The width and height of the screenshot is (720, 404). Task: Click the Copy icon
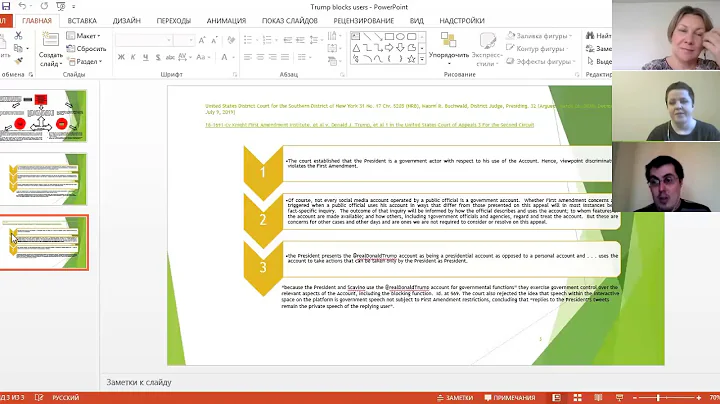point(18,48)
